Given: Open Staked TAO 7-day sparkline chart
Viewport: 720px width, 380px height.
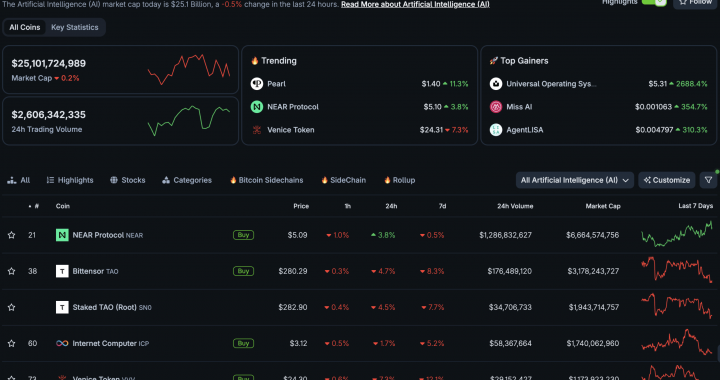Looking at the screenshot, I should coord(677,306).
